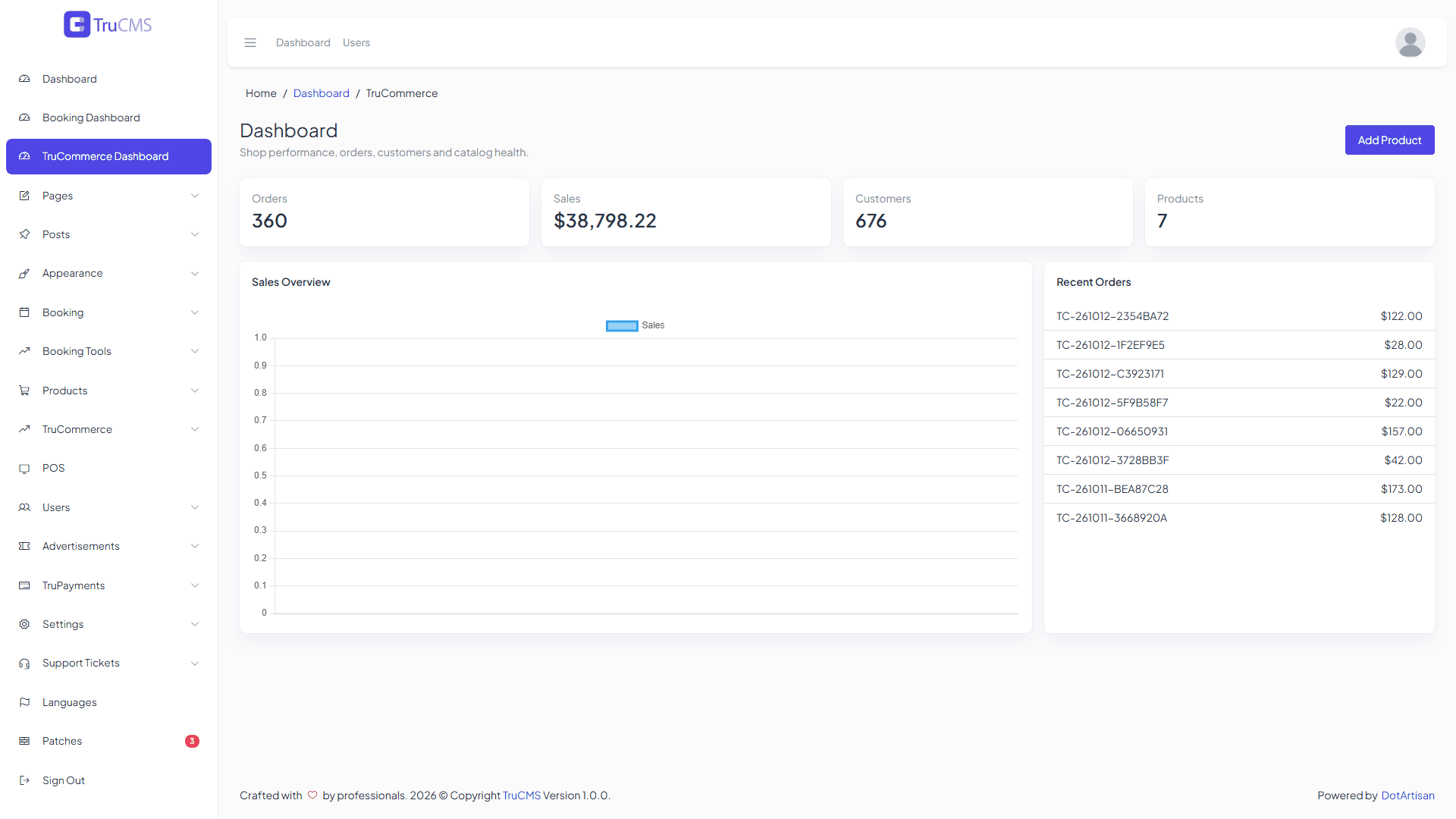Click the Products cart icon in sidebar
This screenshot has height=819, width=1456.
[24, 391]
